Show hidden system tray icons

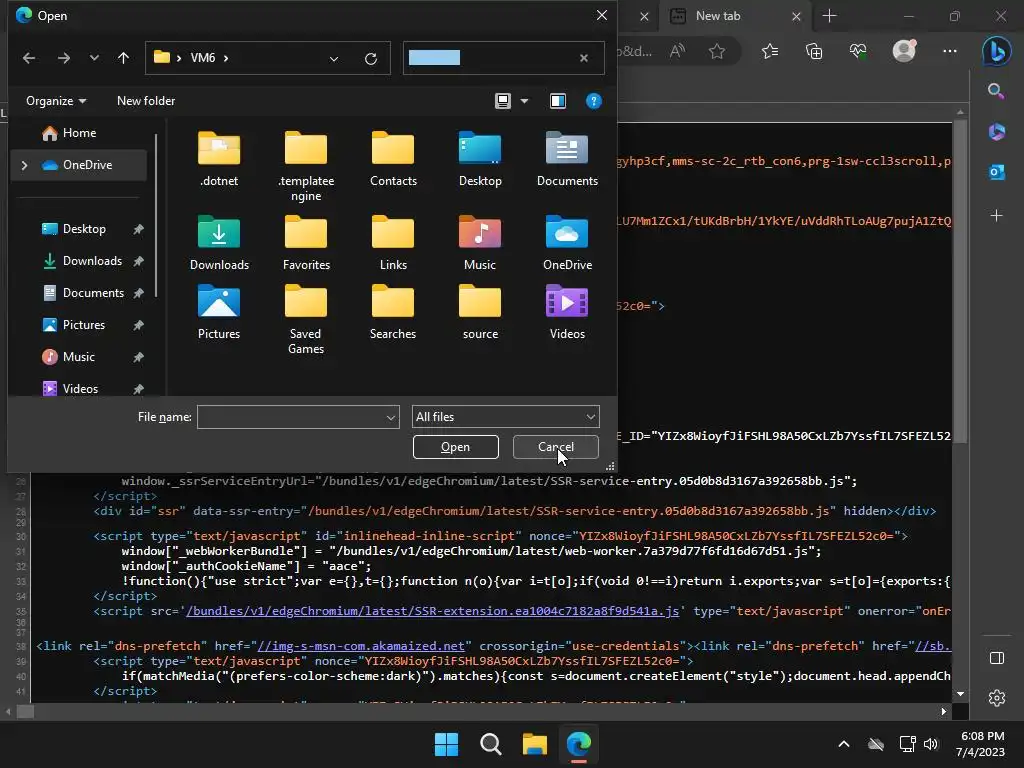point(844,744)
